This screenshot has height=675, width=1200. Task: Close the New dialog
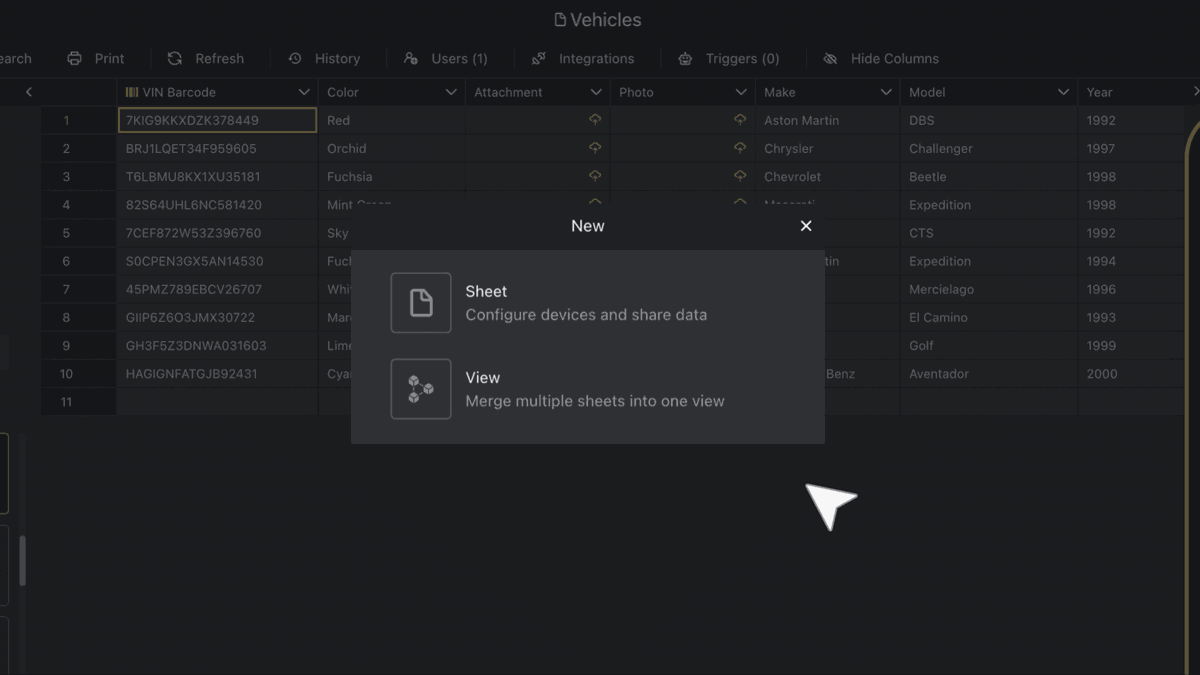806,226
